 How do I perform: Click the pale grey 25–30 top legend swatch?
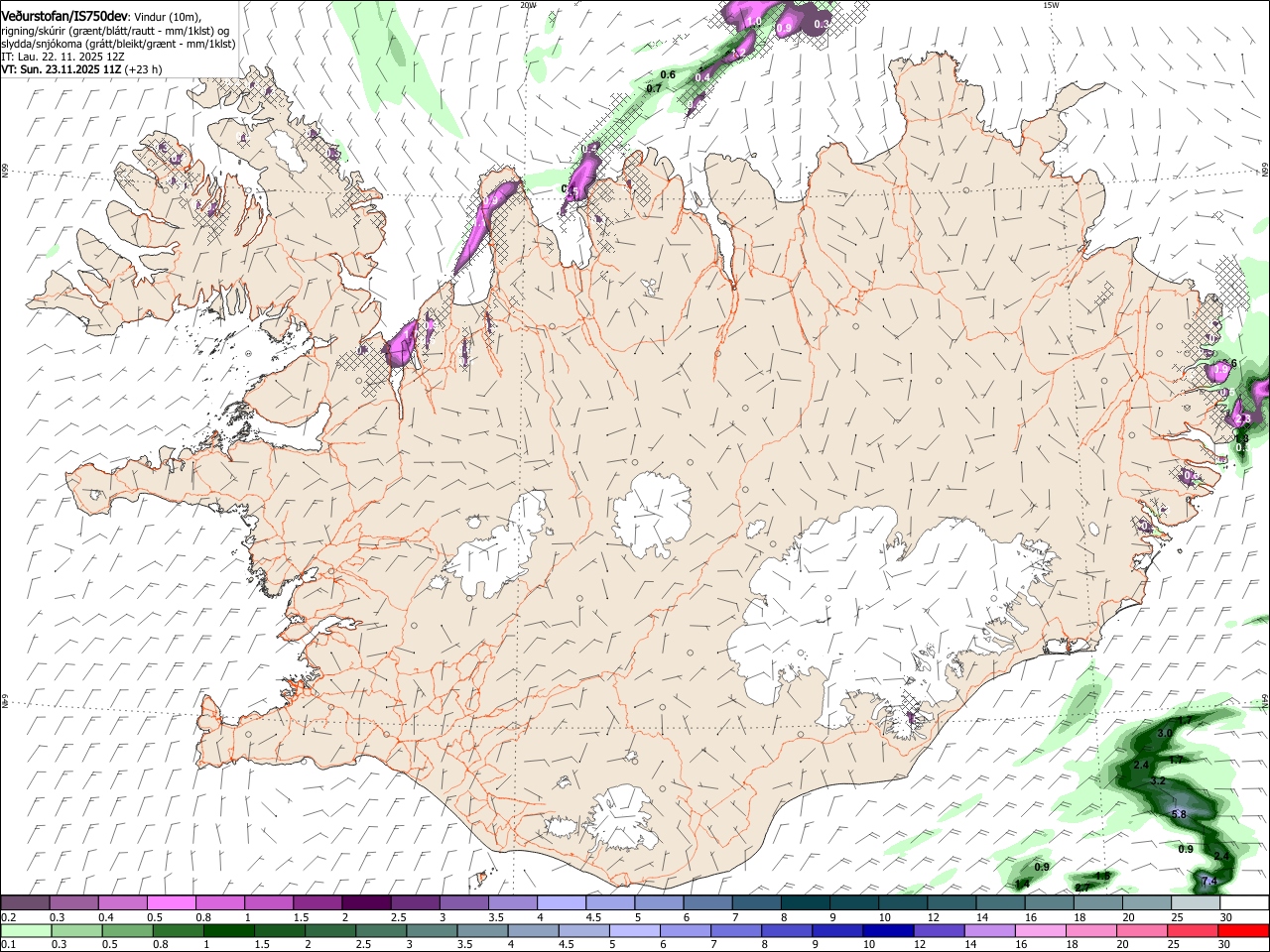(1197, 902)
